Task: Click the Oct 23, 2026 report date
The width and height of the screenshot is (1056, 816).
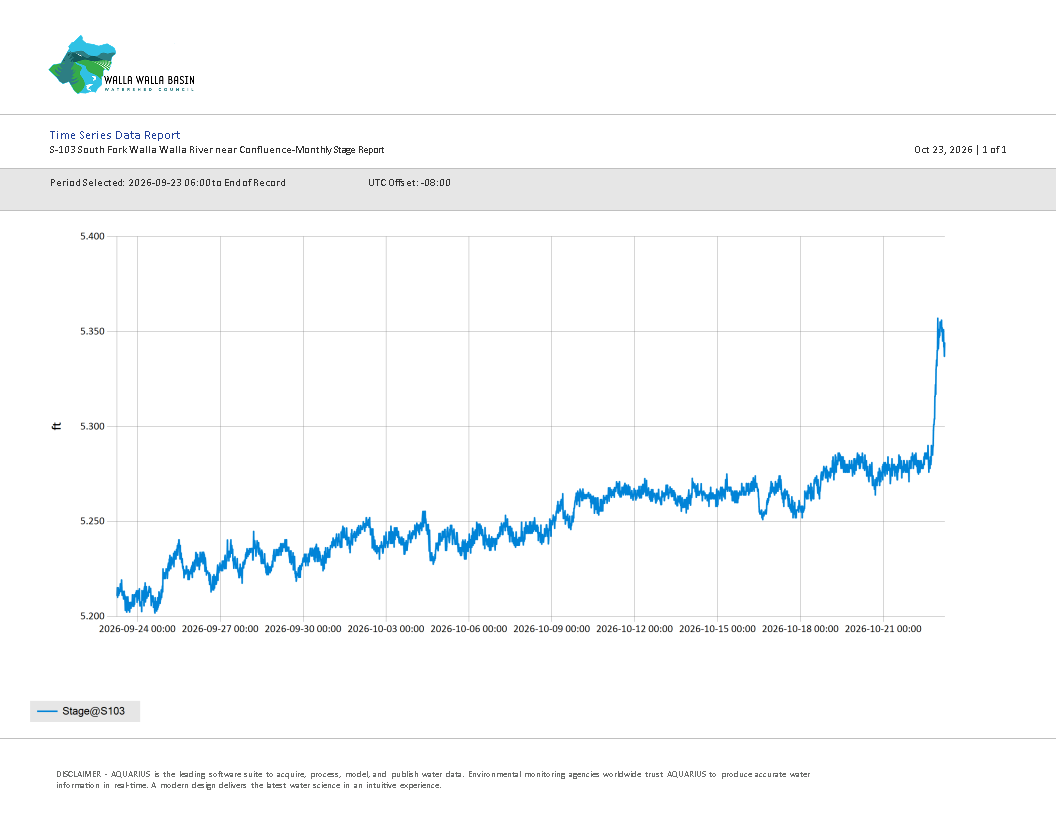Action: (943, 149)
